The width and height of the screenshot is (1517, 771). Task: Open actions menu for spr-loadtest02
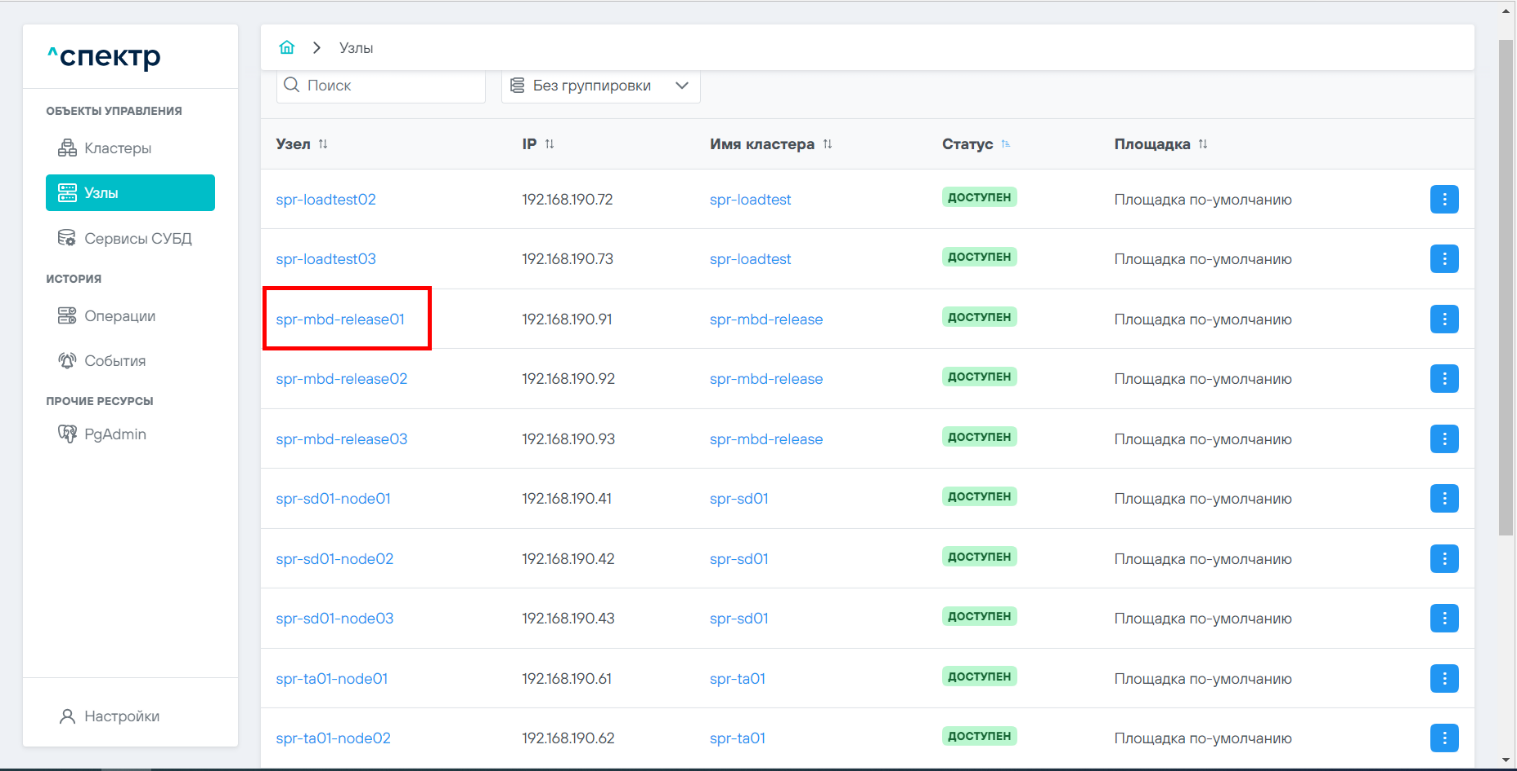click(x=1444, y=200)
